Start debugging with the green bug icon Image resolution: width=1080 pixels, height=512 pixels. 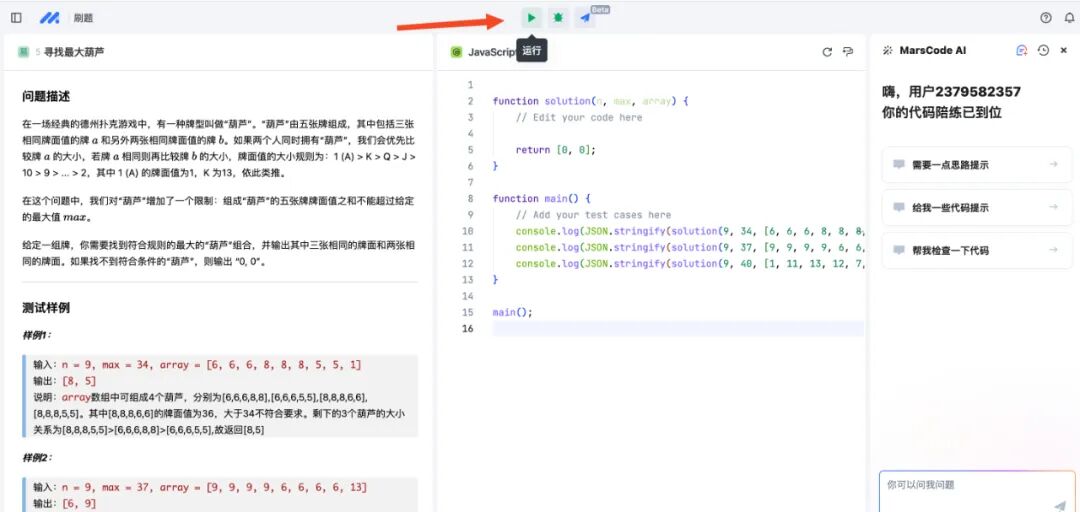558,18
